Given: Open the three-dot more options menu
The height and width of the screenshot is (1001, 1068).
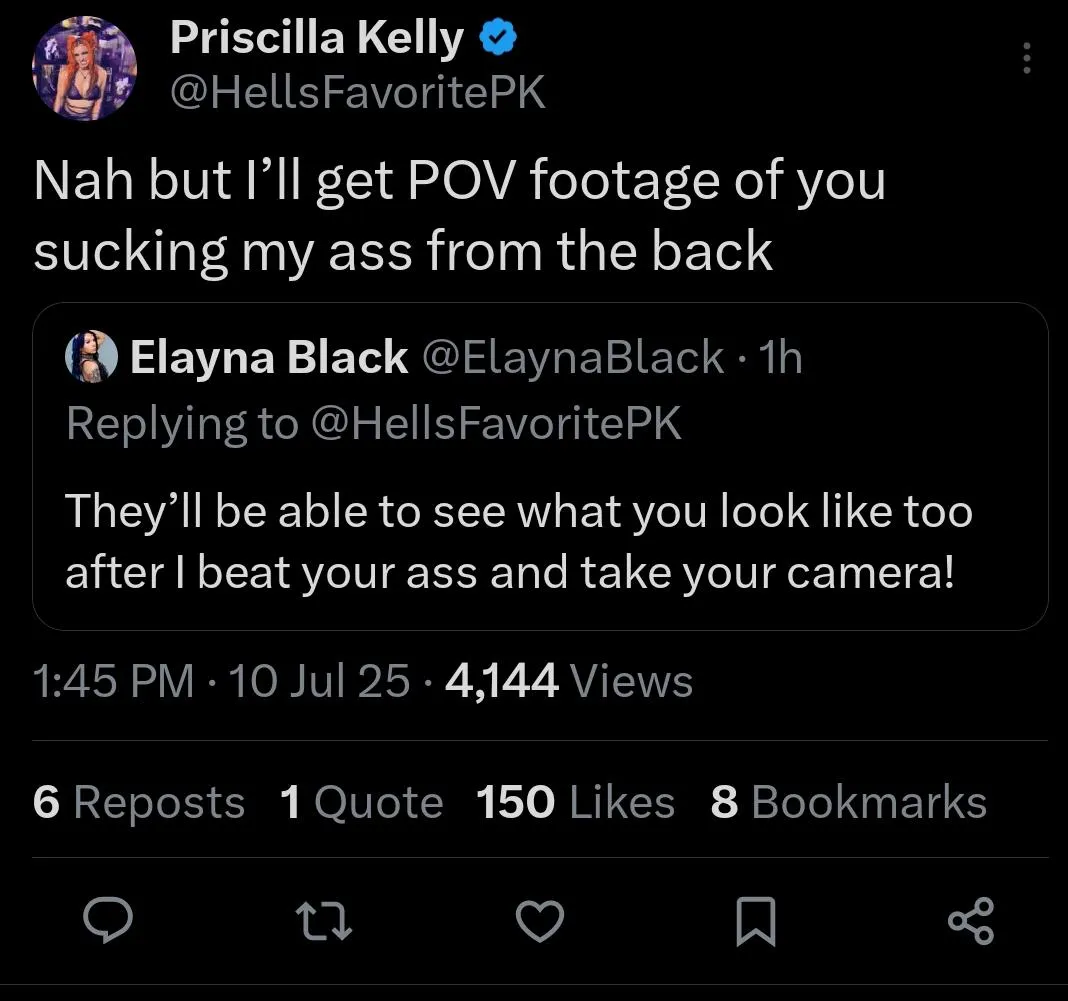Looking at the screenshot, I should [1027, 58].
